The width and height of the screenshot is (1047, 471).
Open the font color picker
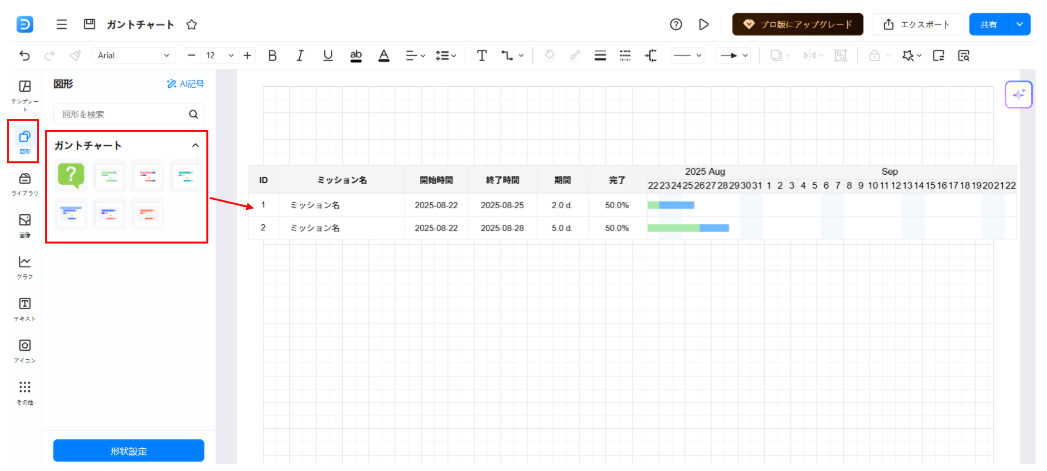[384, 56]
